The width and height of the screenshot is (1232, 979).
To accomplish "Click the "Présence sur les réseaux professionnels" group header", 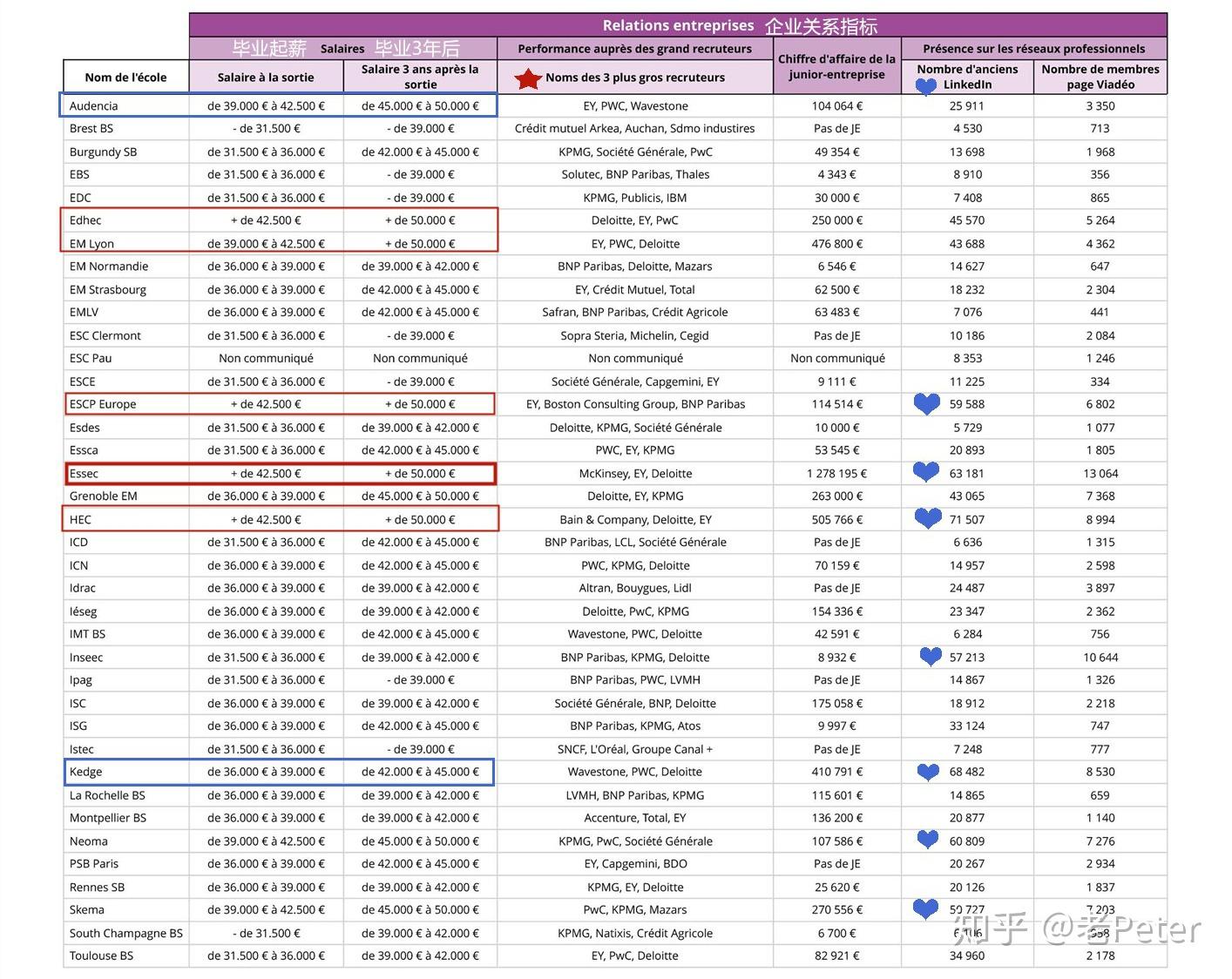I will point(1034,49).
